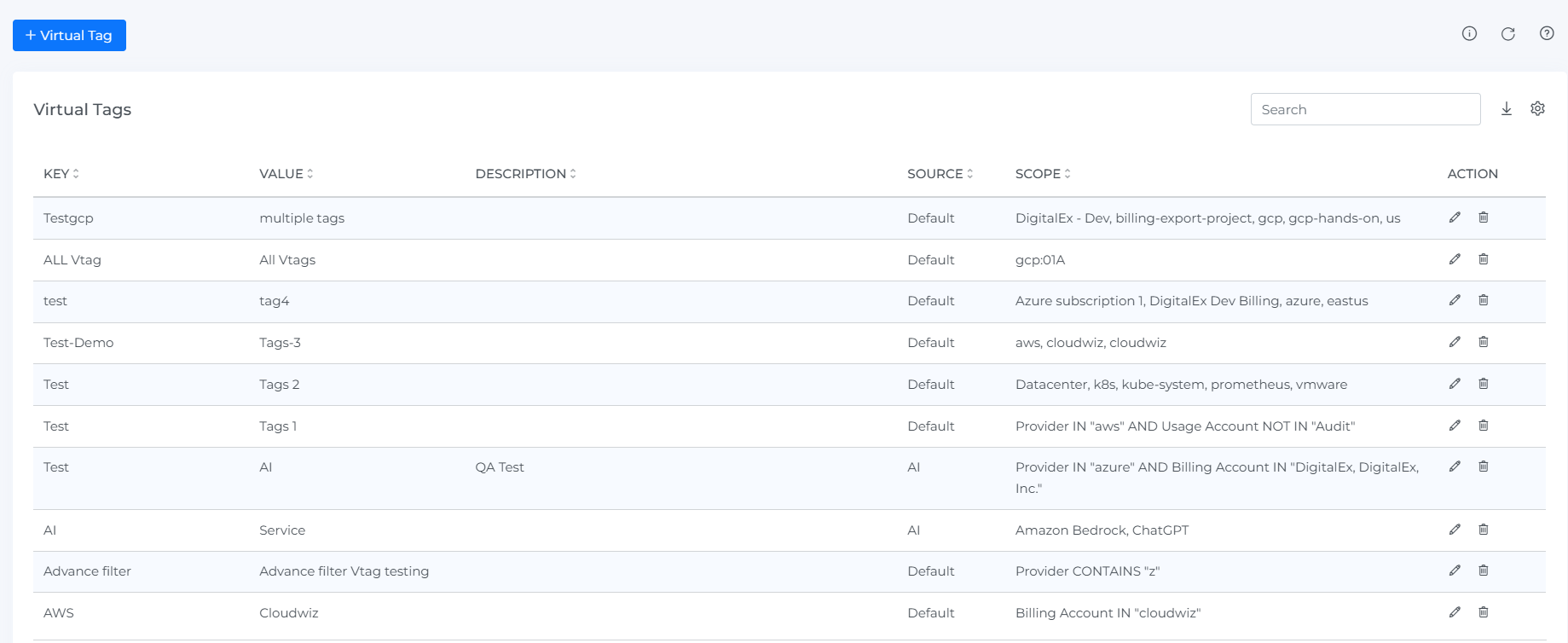Edit the QA Test tag row

coord(1455,466)
